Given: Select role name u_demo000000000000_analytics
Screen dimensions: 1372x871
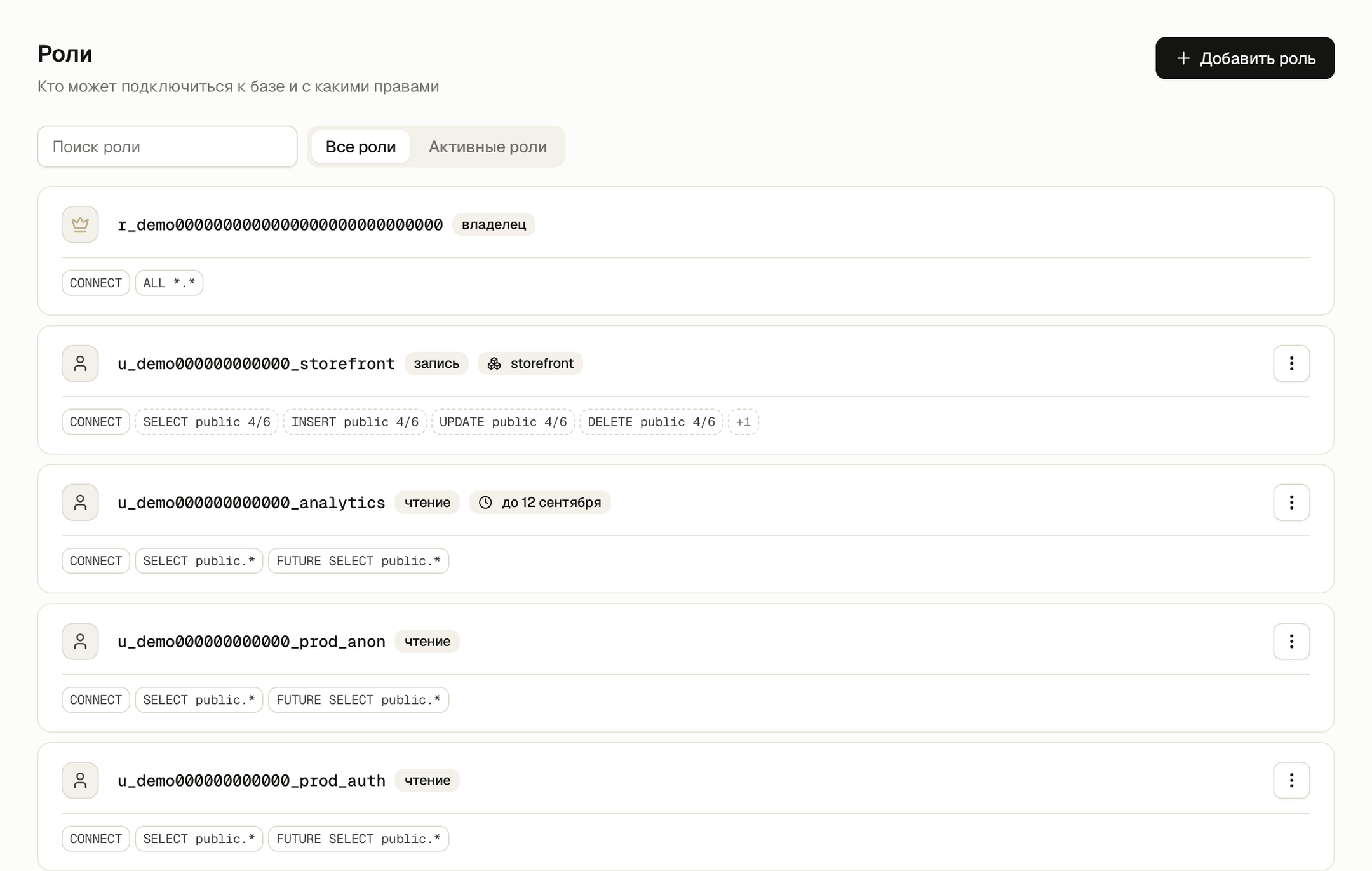Looking at the screenshot, I should click(252, 503).
